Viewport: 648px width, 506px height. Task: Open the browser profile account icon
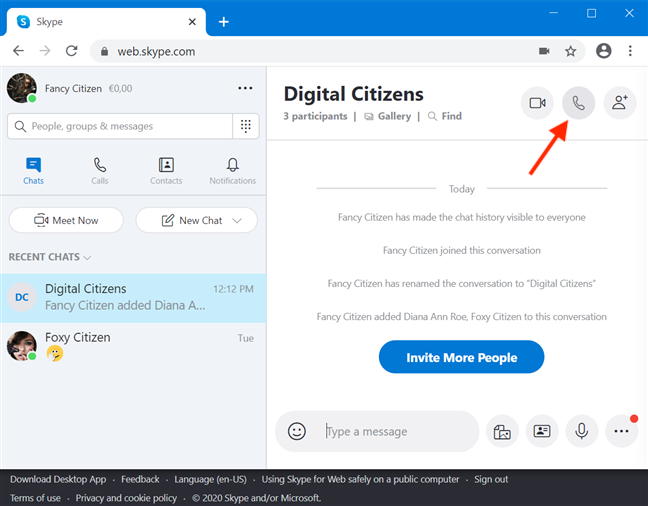[x=603, y=51]
